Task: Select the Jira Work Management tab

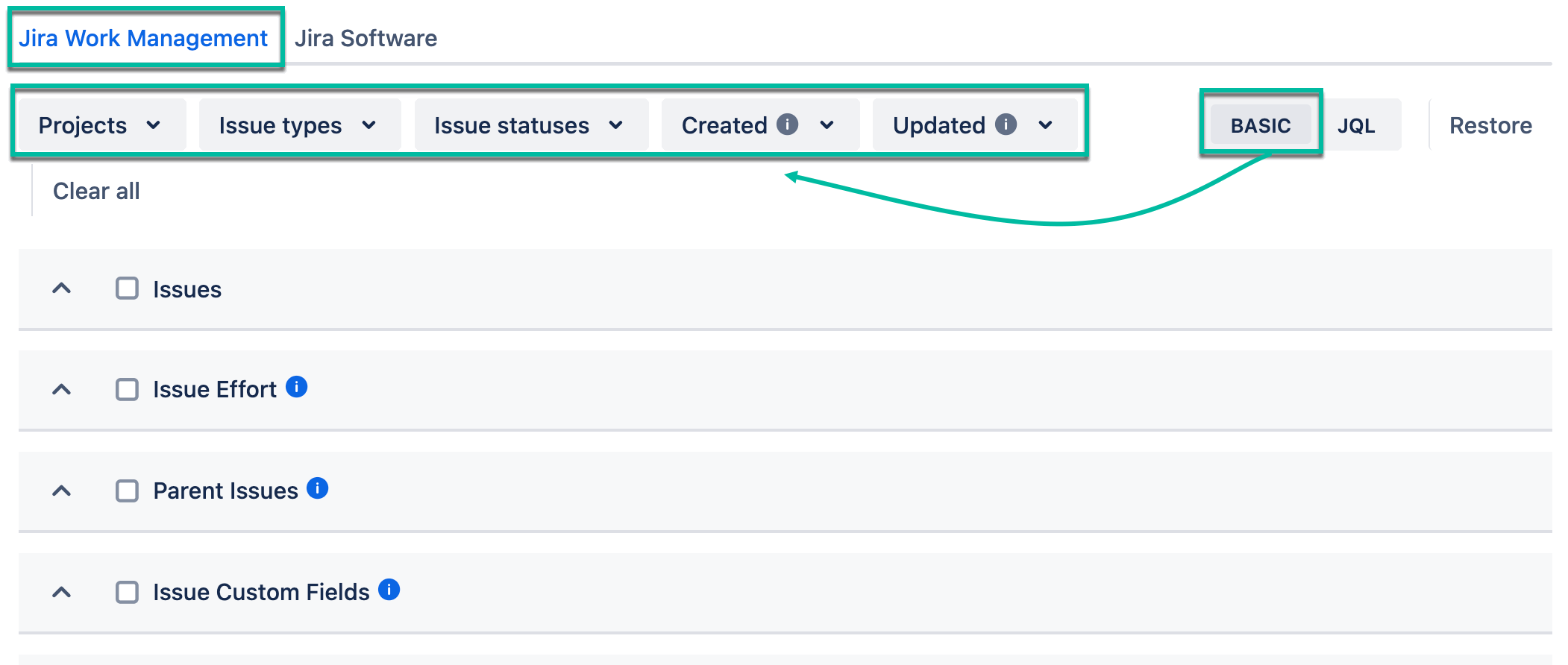Action: 145,37
